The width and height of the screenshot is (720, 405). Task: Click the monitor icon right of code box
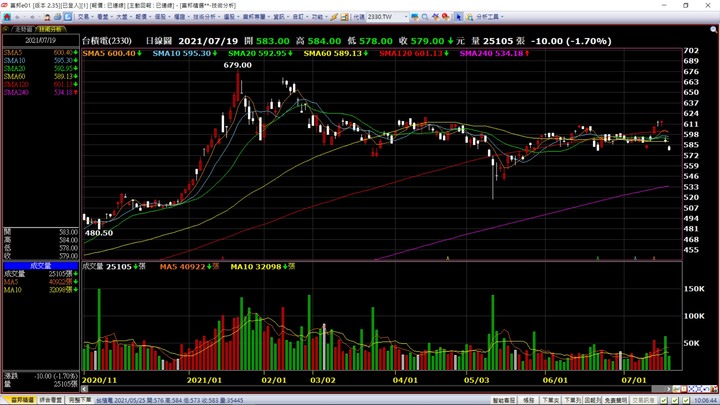(415, 17)
